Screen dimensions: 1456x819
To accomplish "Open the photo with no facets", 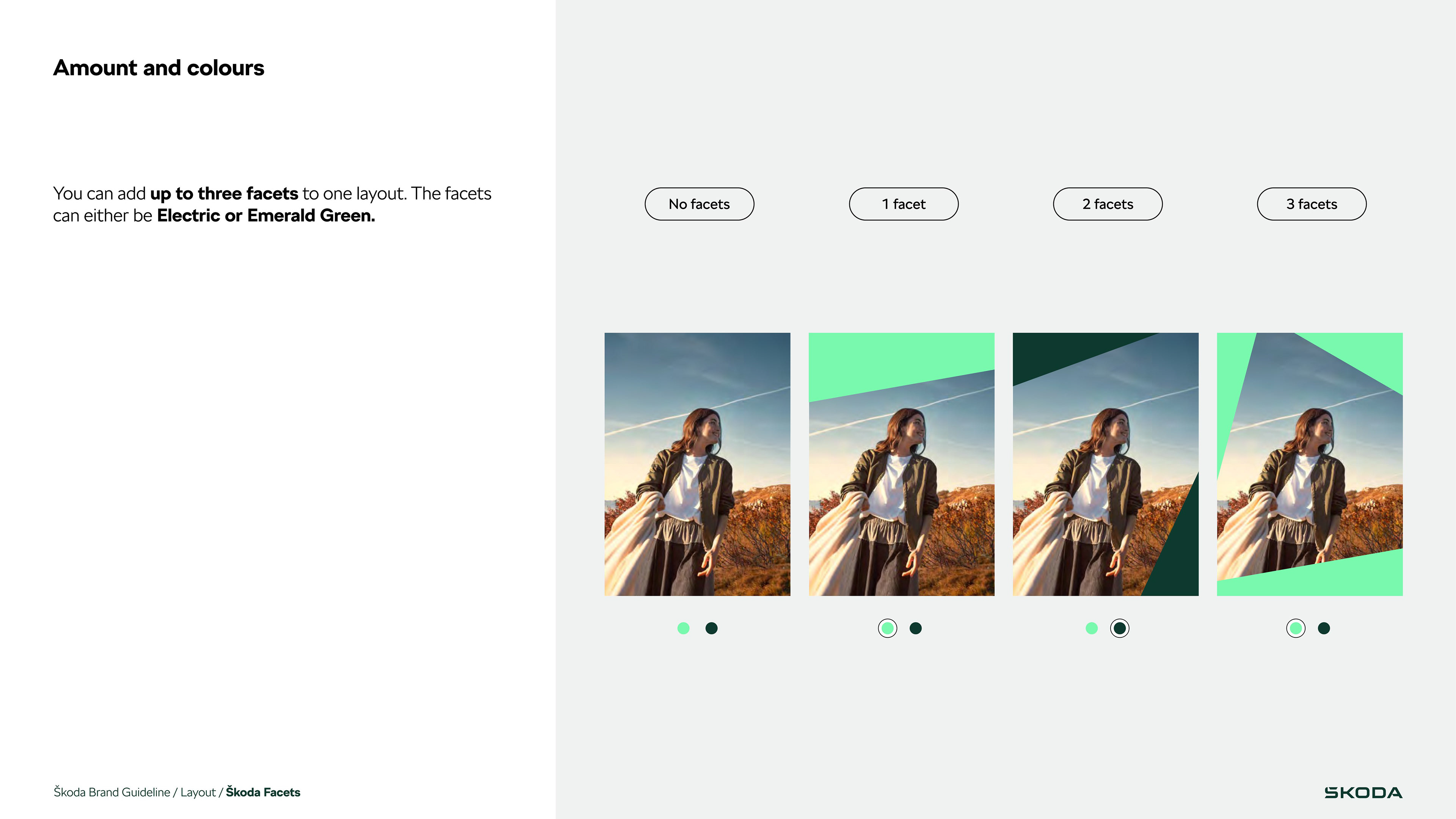I will tap(697, 464).
